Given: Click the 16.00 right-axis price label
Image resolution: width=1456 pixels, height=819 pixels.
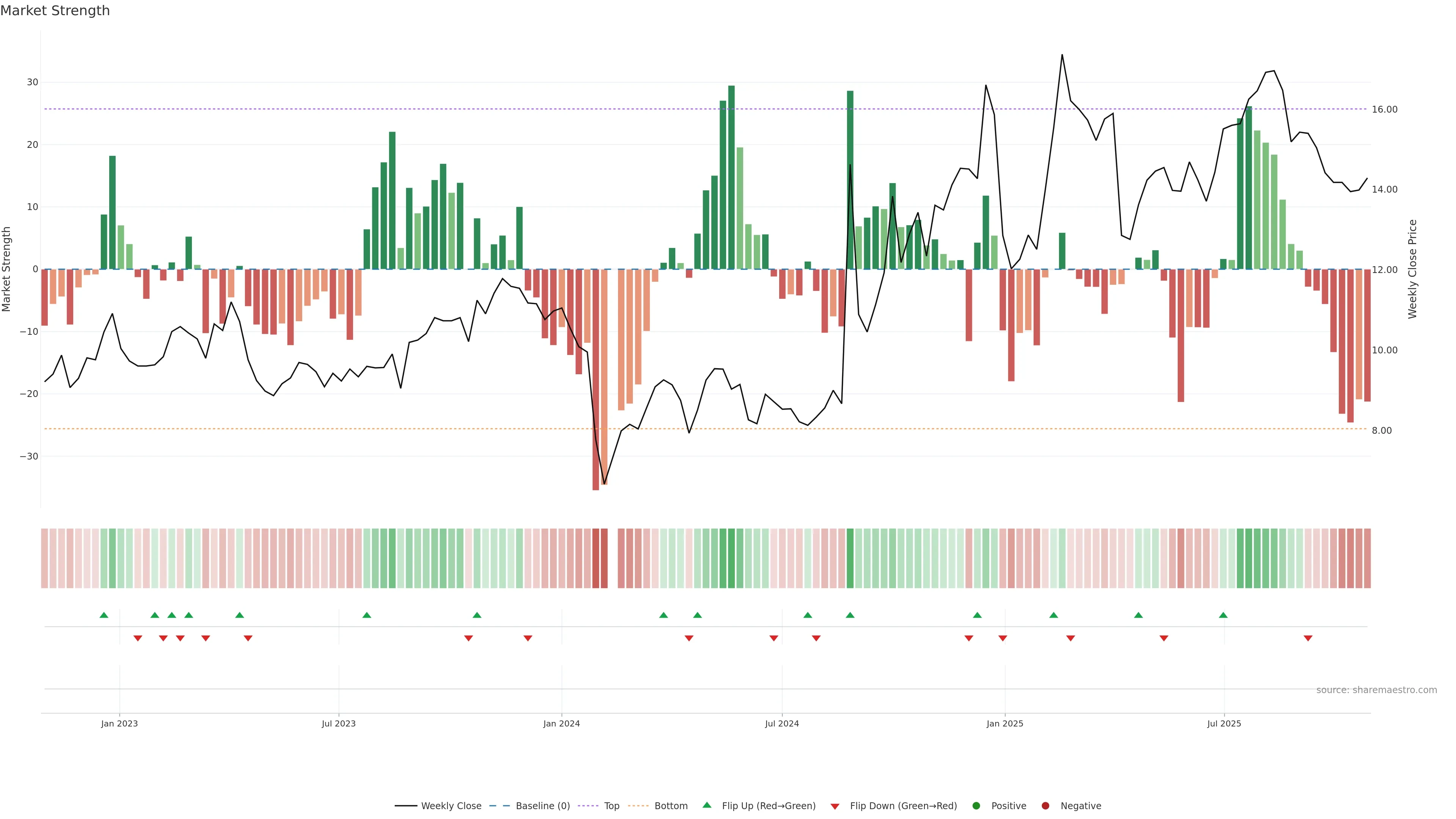Looking at the screenshot, I should pyautogui.click(x=1384, y=110).
